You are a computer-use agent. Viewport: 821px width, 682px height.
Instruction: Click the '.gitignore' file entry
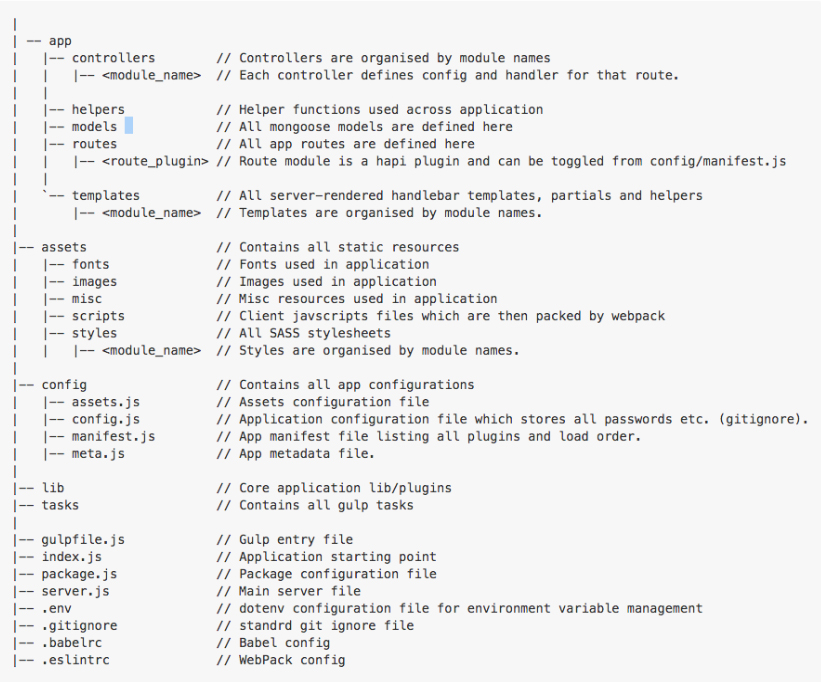pos(79,625)
